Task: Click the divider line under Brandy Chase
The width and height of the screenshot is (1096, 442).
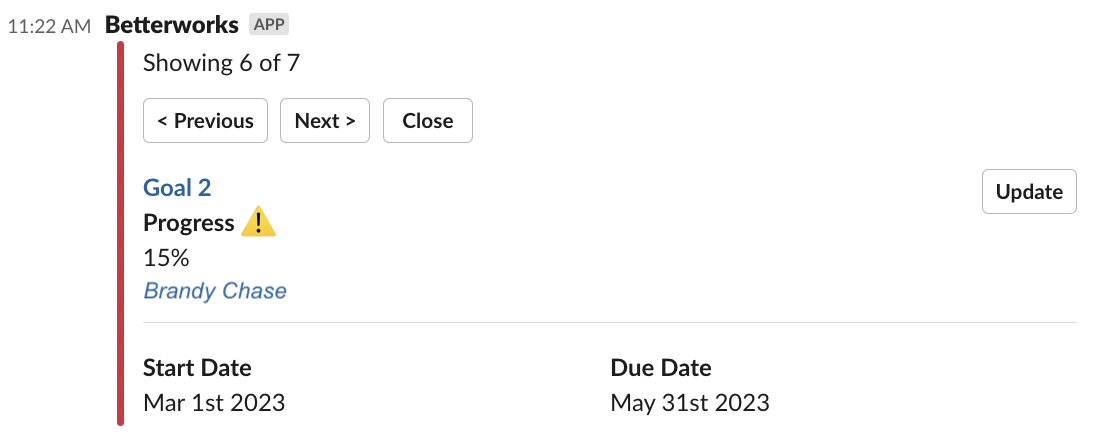Action: [x=610, y=322]
